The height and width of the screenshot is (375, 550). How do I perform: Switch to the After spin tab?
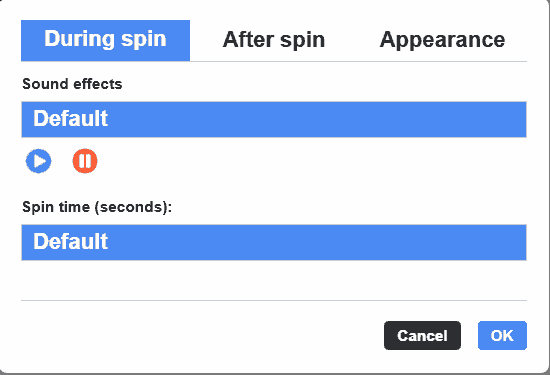coord(274,40)
